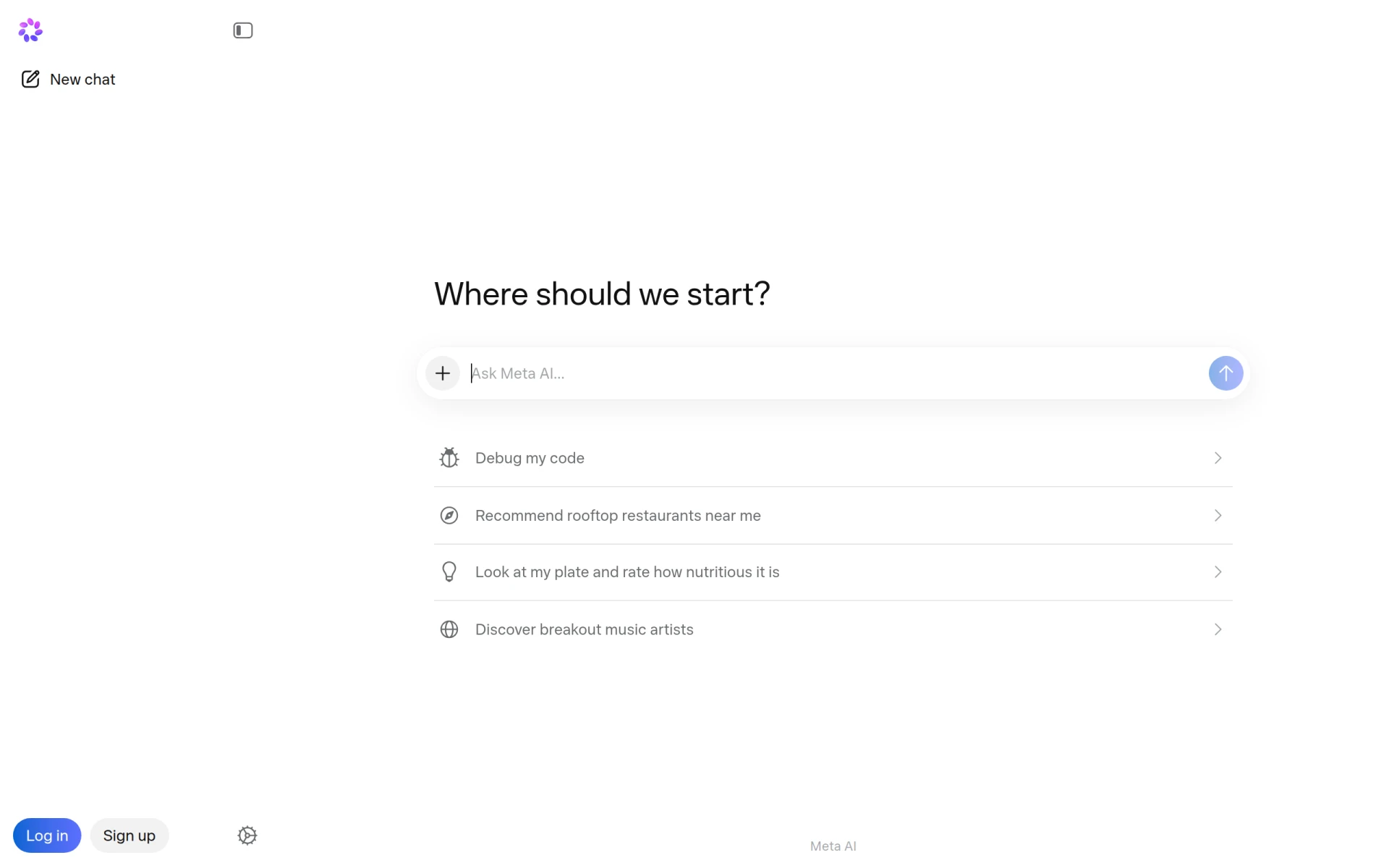This screenshot has height=868, width=1389.
Task: Collapse the sidebar panel toggle
Action: [x=243, y=30]
